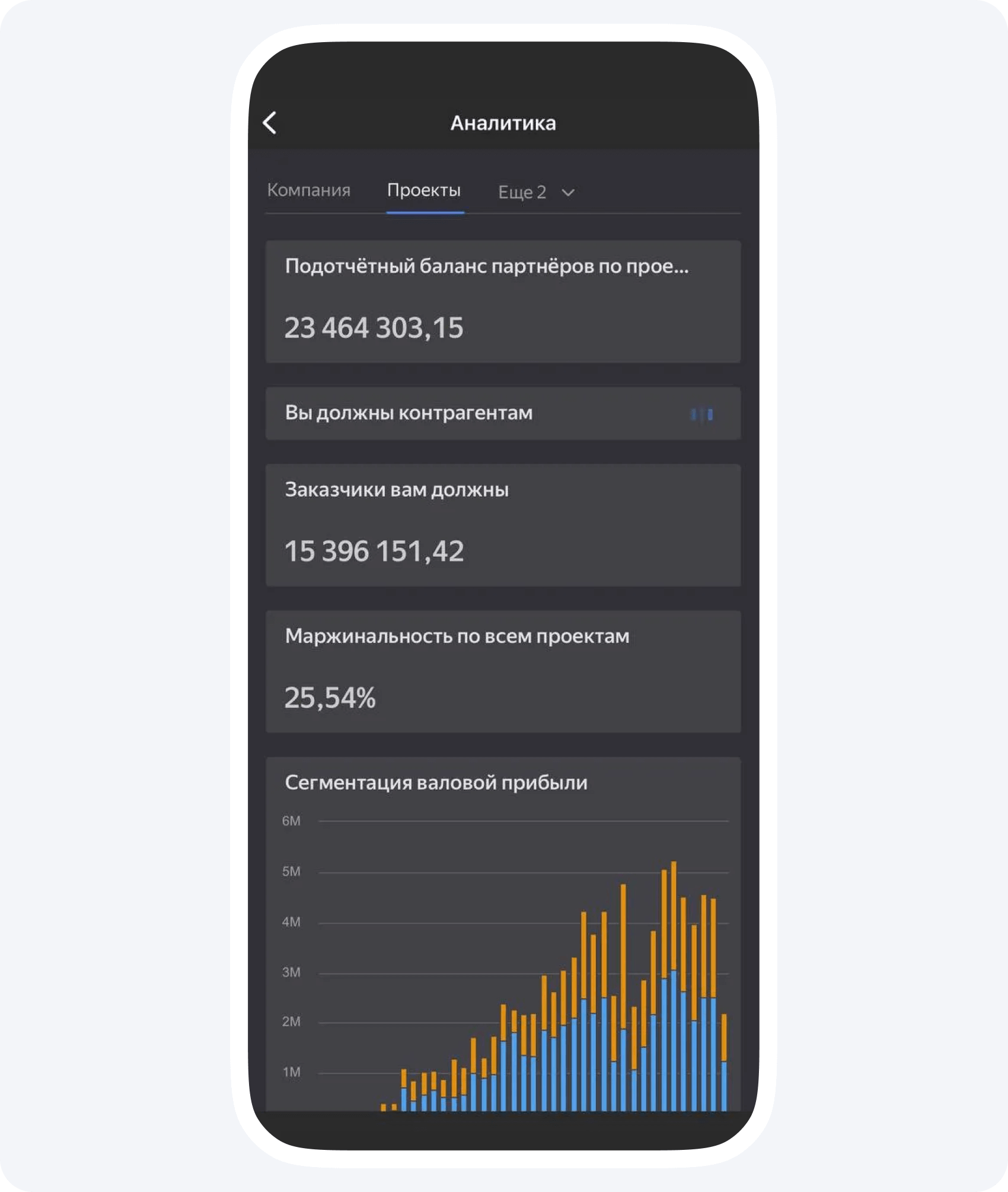Tap the Сегментация валовой прибыли chart title

(x=436, y=783)
